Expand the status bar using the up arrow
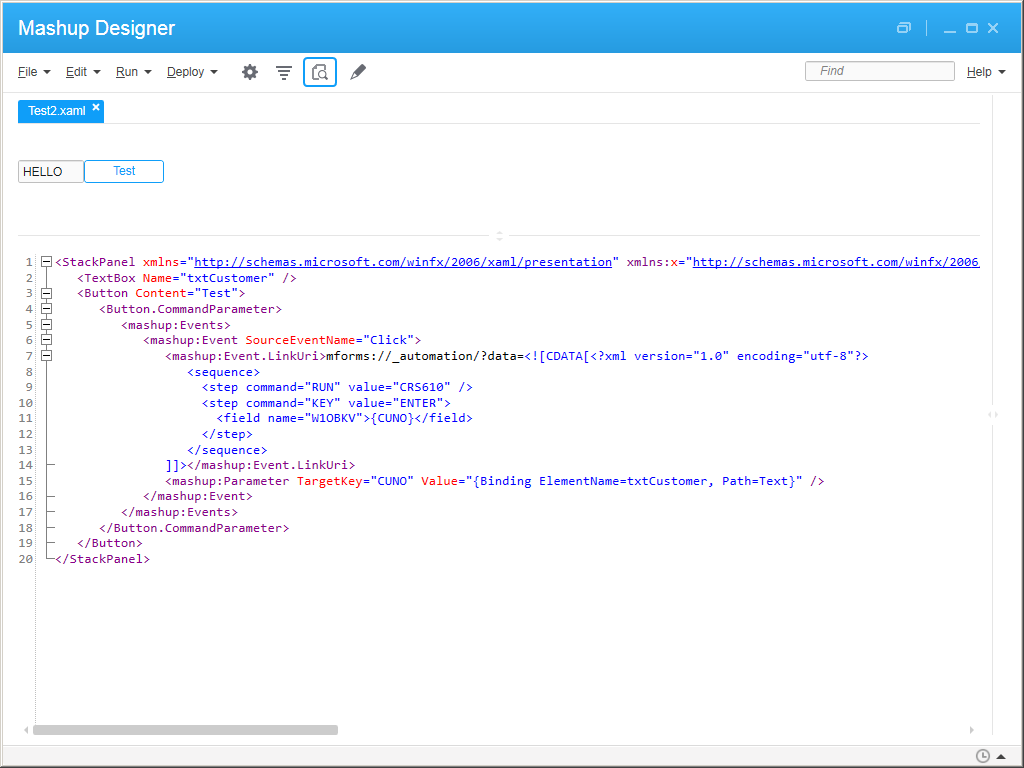Image resolution: width=1024 pixels, height=768 pixels. (x=1001, y=756)
